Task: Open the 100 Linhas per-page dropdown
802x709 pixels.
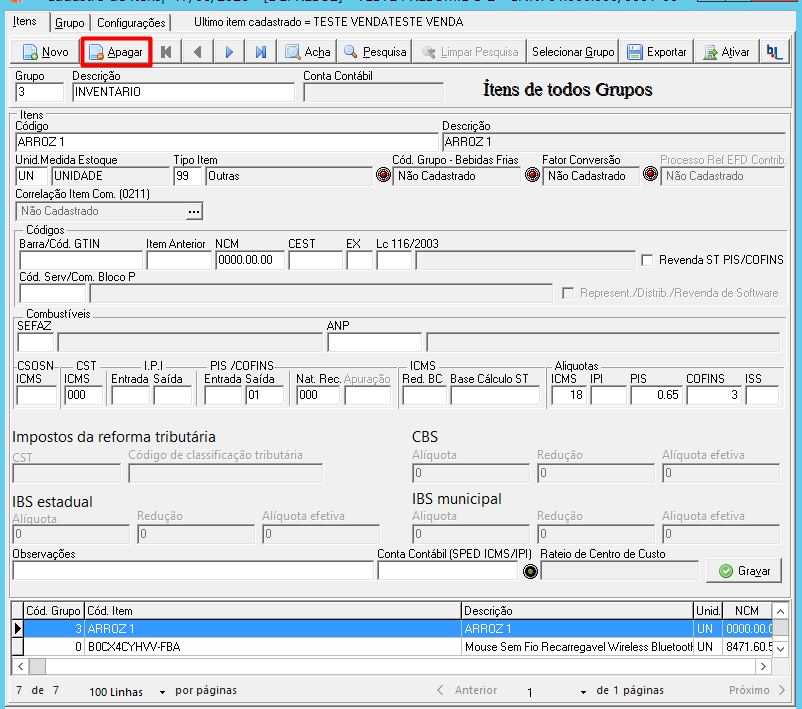Action: click(162, 692)
